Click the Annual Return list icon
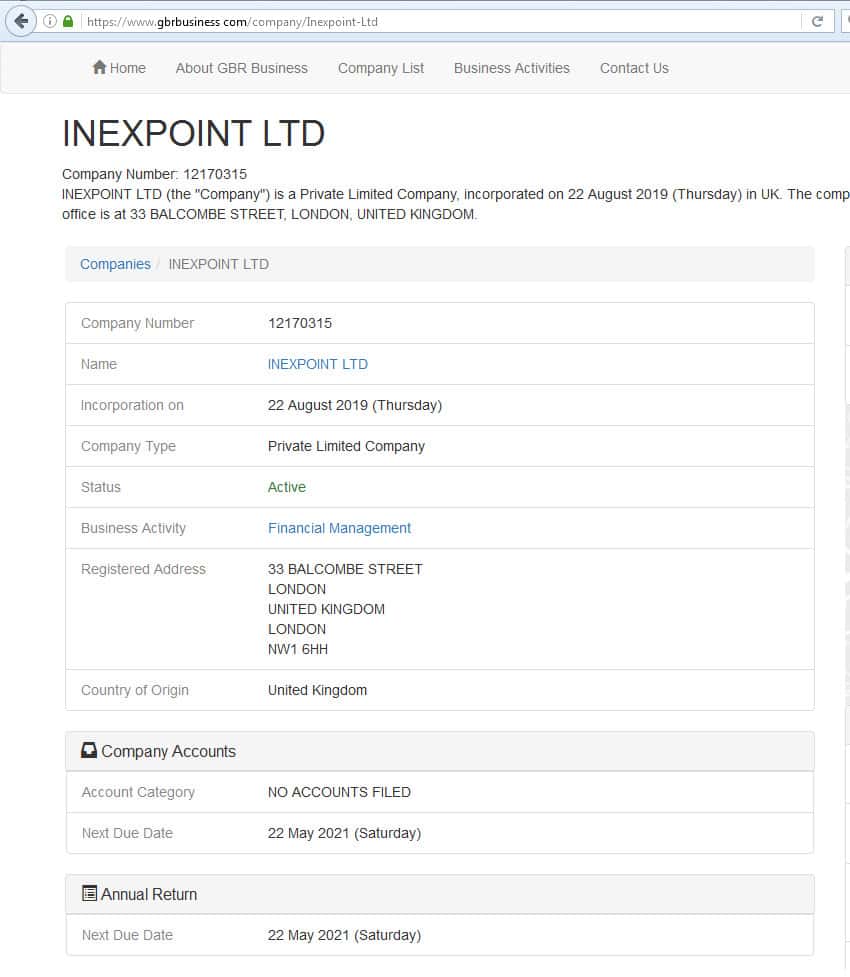 89,894
